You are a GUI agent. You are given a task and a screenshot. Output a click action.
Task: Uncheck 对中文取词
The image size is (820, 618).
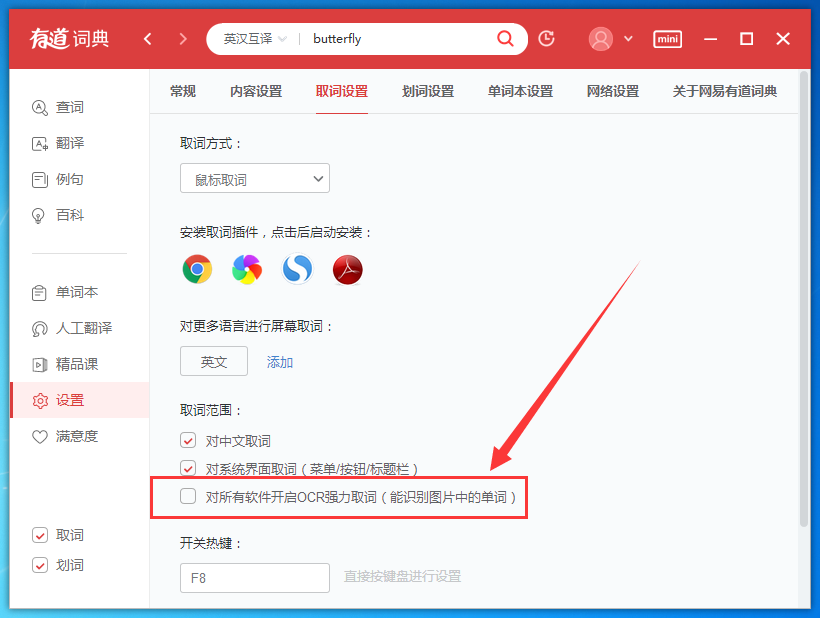tap(188, 439)
